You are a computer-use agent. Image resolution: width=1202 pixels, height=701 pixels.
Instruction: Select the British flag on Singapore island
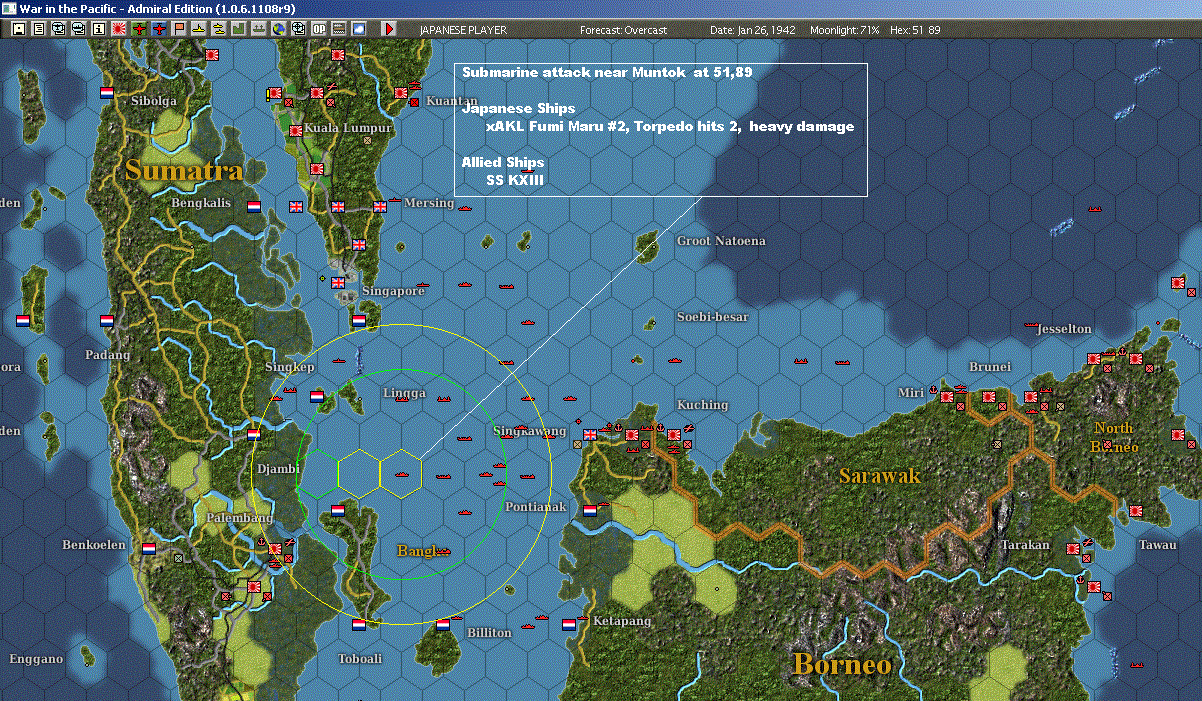(338, 283)
